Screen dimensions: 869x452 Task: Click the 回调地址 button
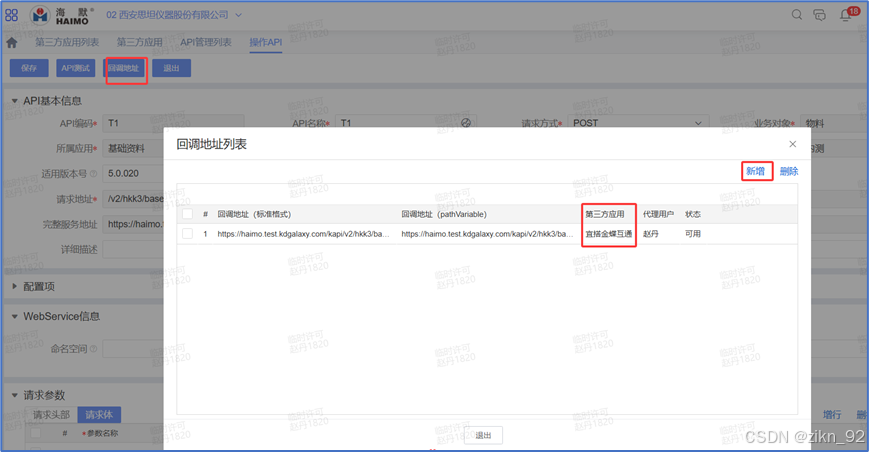coord(124,68)
